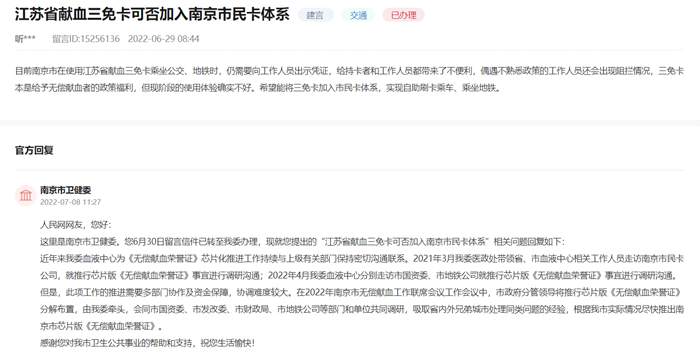700x361 pixels.
Task: Click the 官方回复 section heading
Action: [34, 150]
